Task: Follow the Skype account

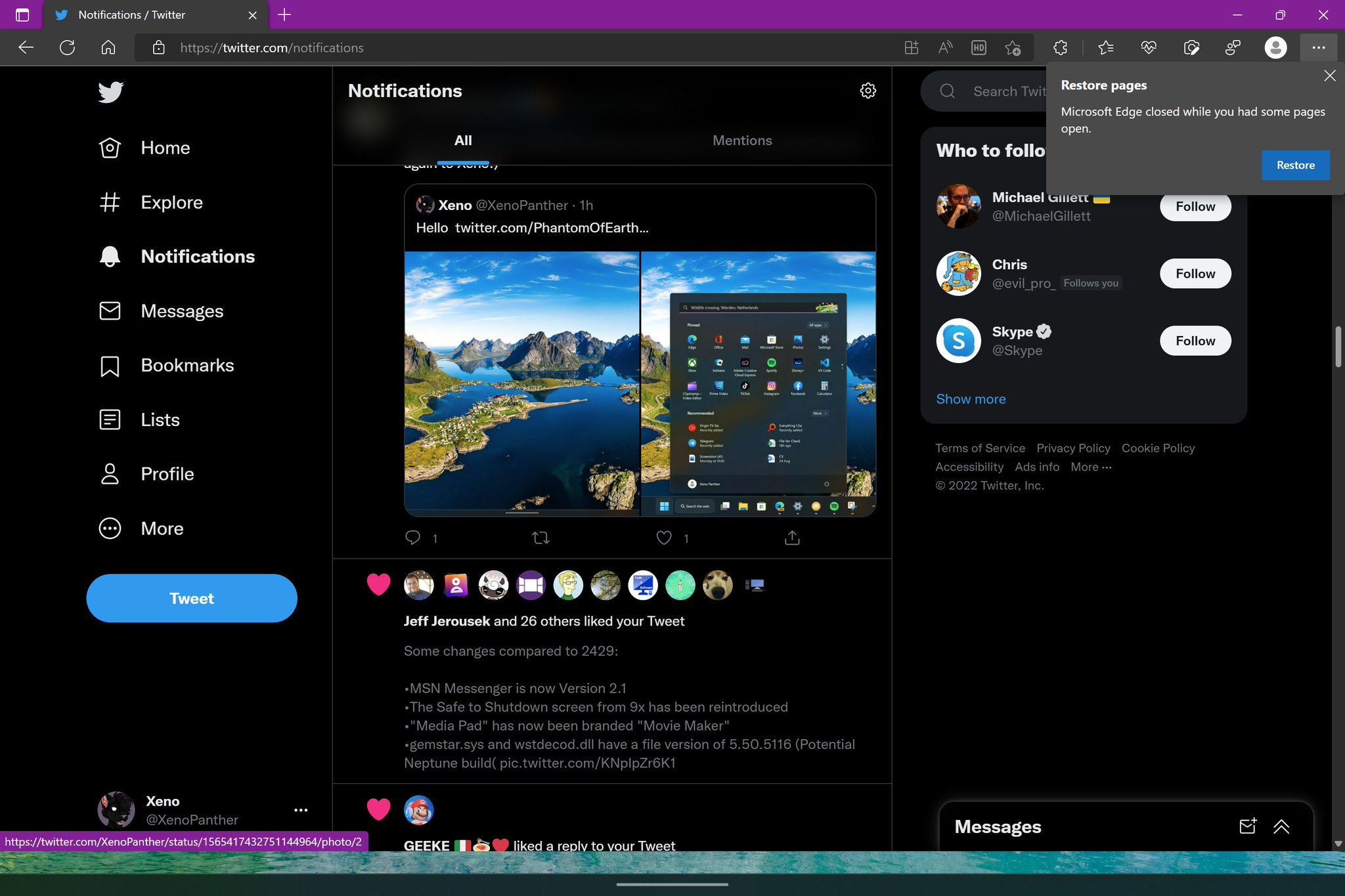Action: pos(1195,341)
